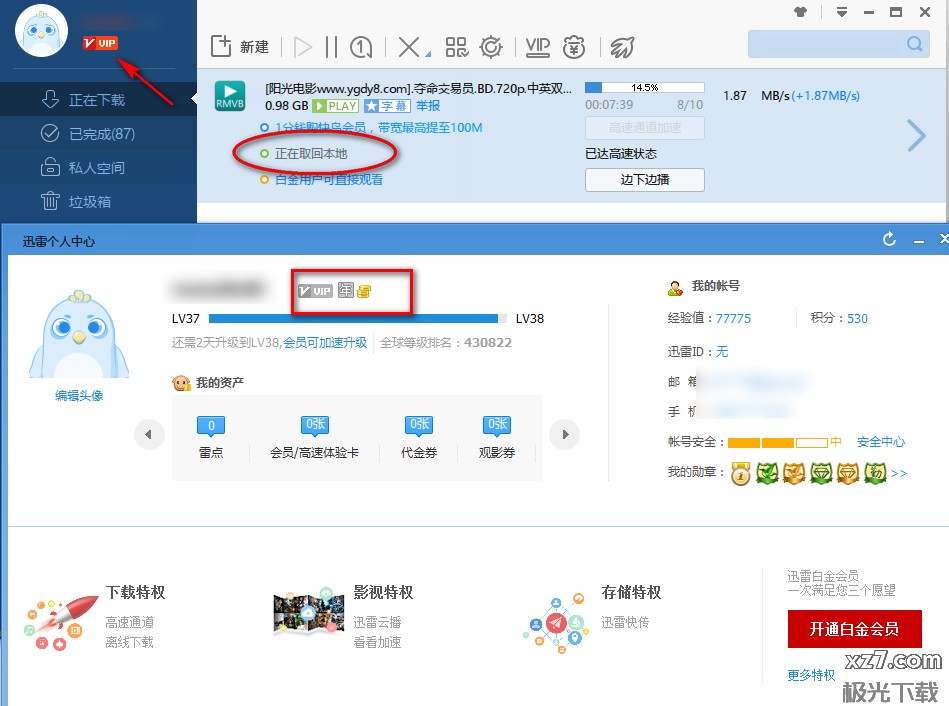Click the large bird avatar in personal center
Screen dimensions: 949x706
click(x=79, y=335)
